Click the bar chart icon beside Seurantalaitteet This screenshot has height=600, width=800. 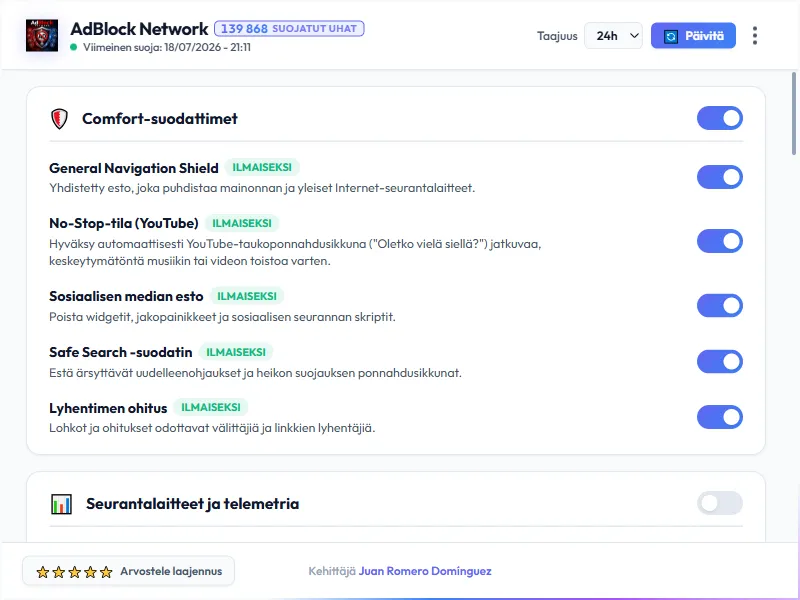point(61,504)
